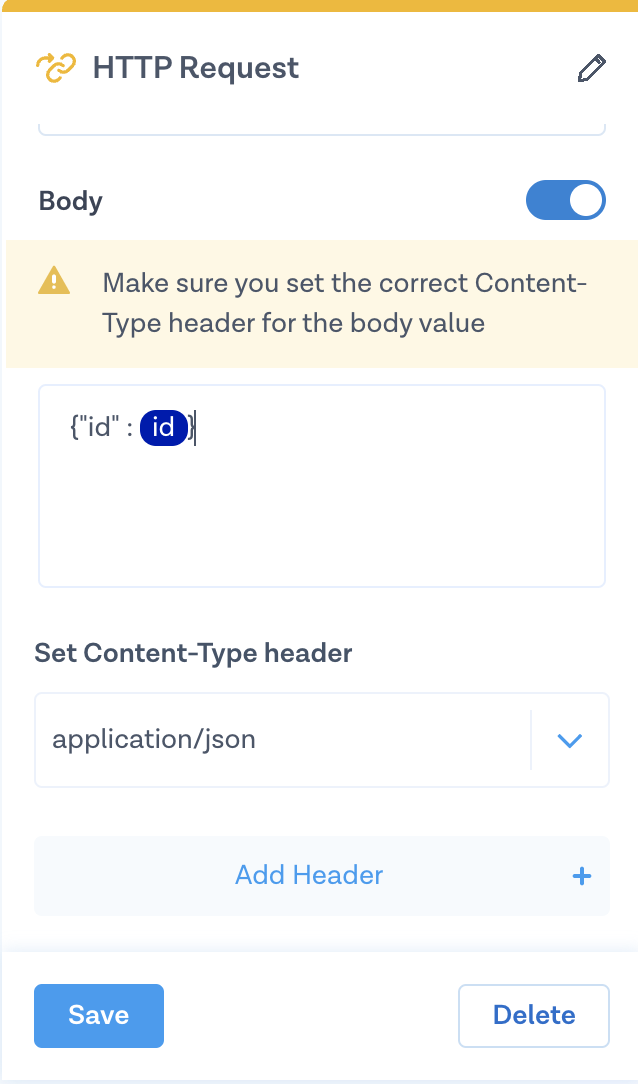Save the HTTP Request settings
Screen dimensions: 638x1084
click(99, 1015)
